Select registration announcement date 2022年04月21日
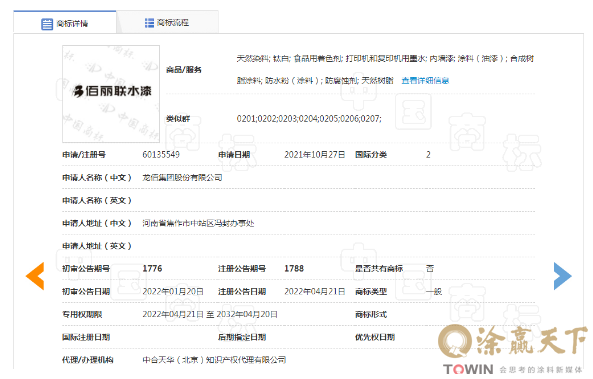 tap(315, 292)
